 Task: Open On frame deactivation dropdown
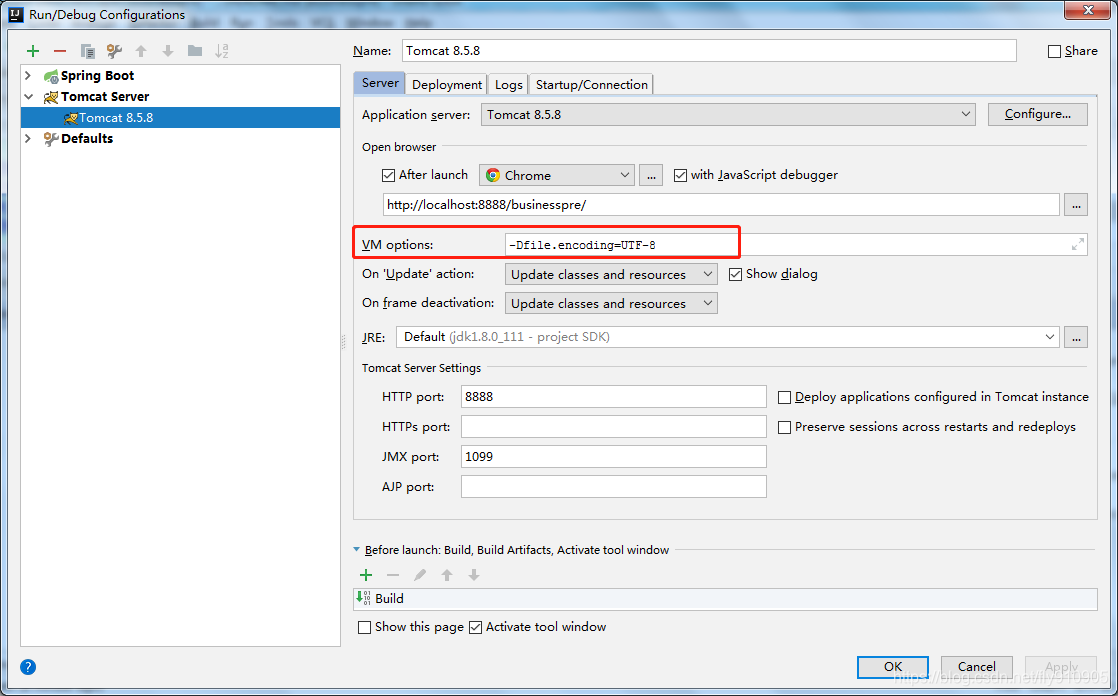(x=611, y=303)
